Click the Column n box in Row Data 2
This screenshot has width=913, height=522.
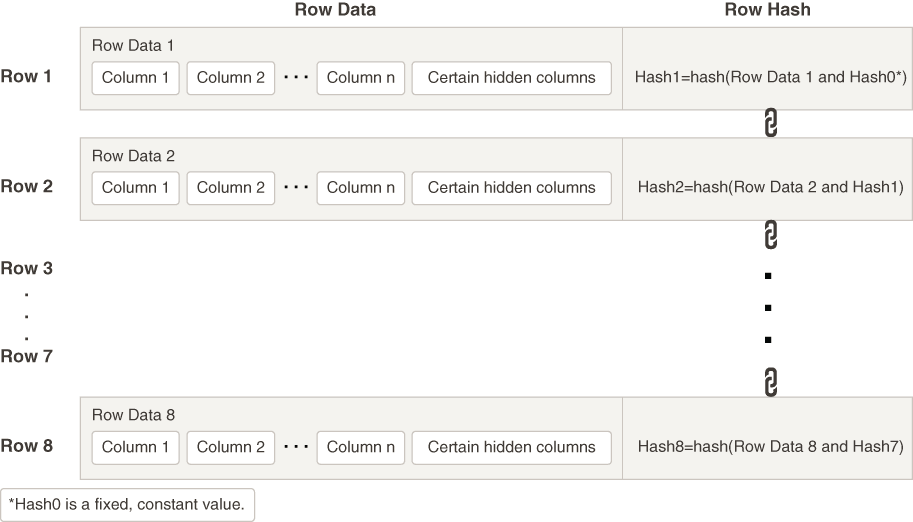[x=361, y=187]
